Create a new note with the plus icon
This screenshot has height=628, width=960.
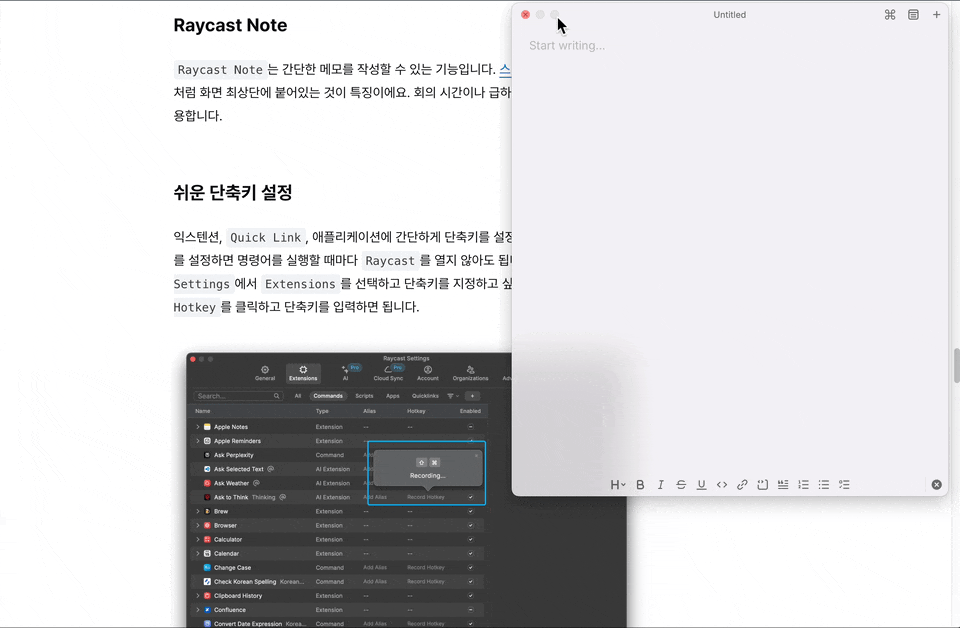pos(936,15)
